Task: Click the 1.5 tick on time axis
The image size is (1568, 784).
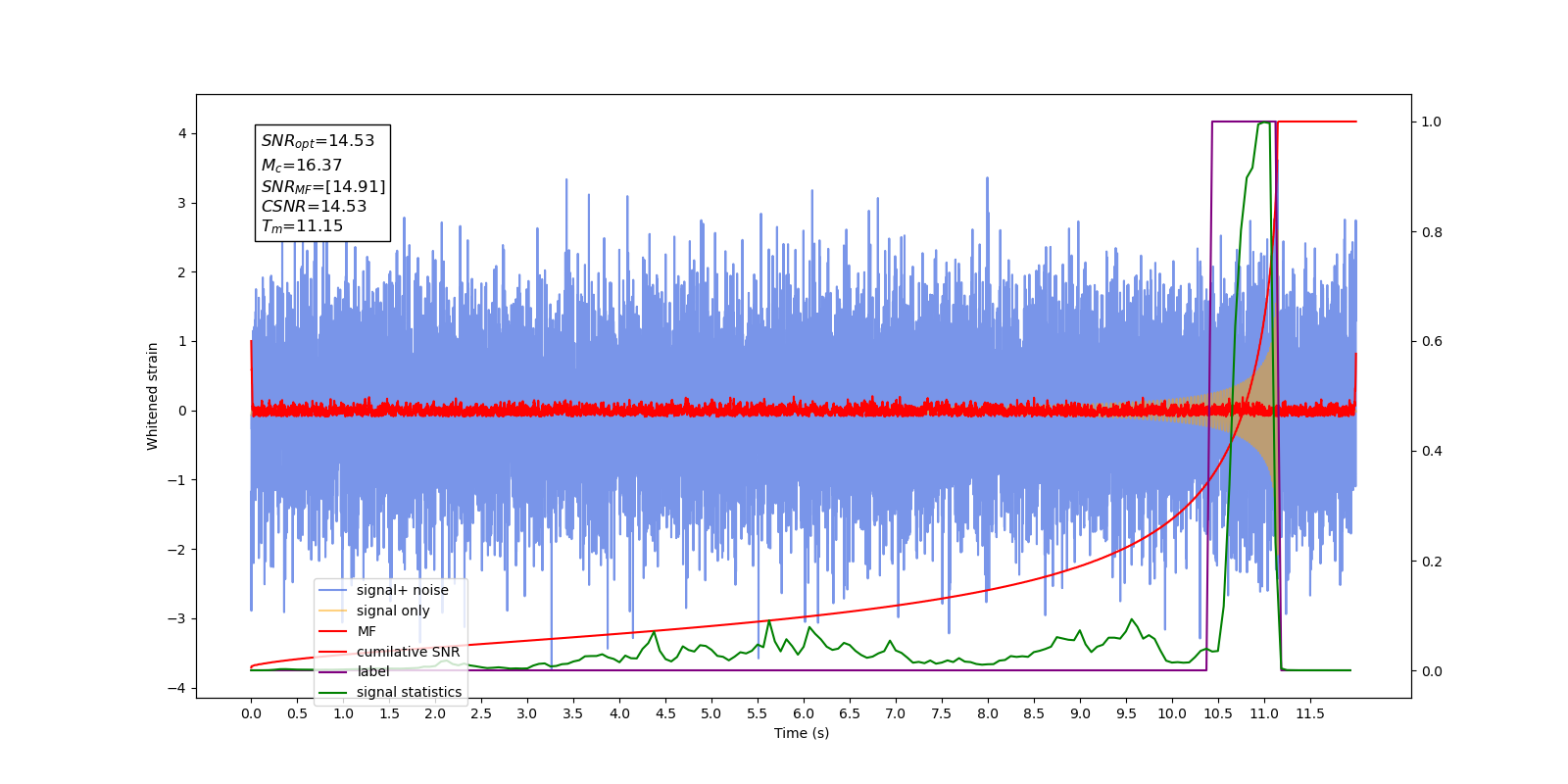Action: (x=389, y=713)
